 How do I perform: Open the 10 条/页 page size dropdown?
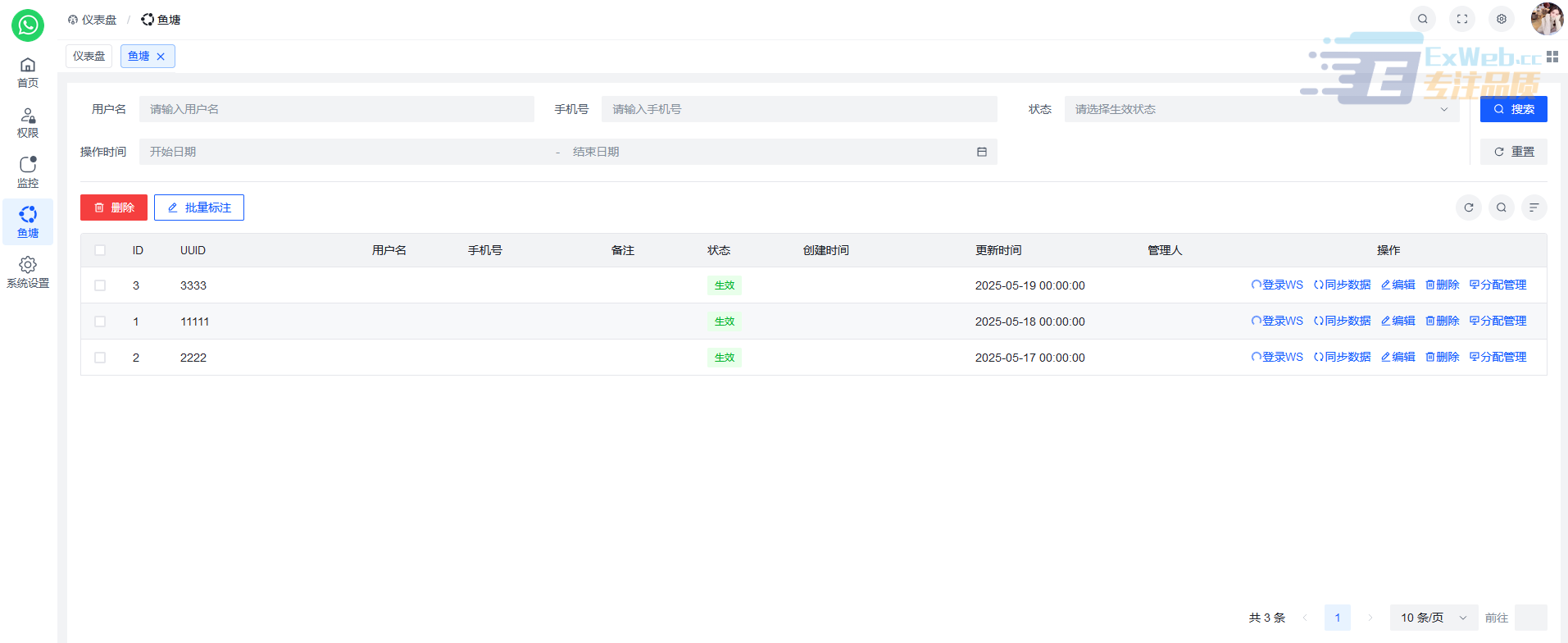coord(1433,618)
